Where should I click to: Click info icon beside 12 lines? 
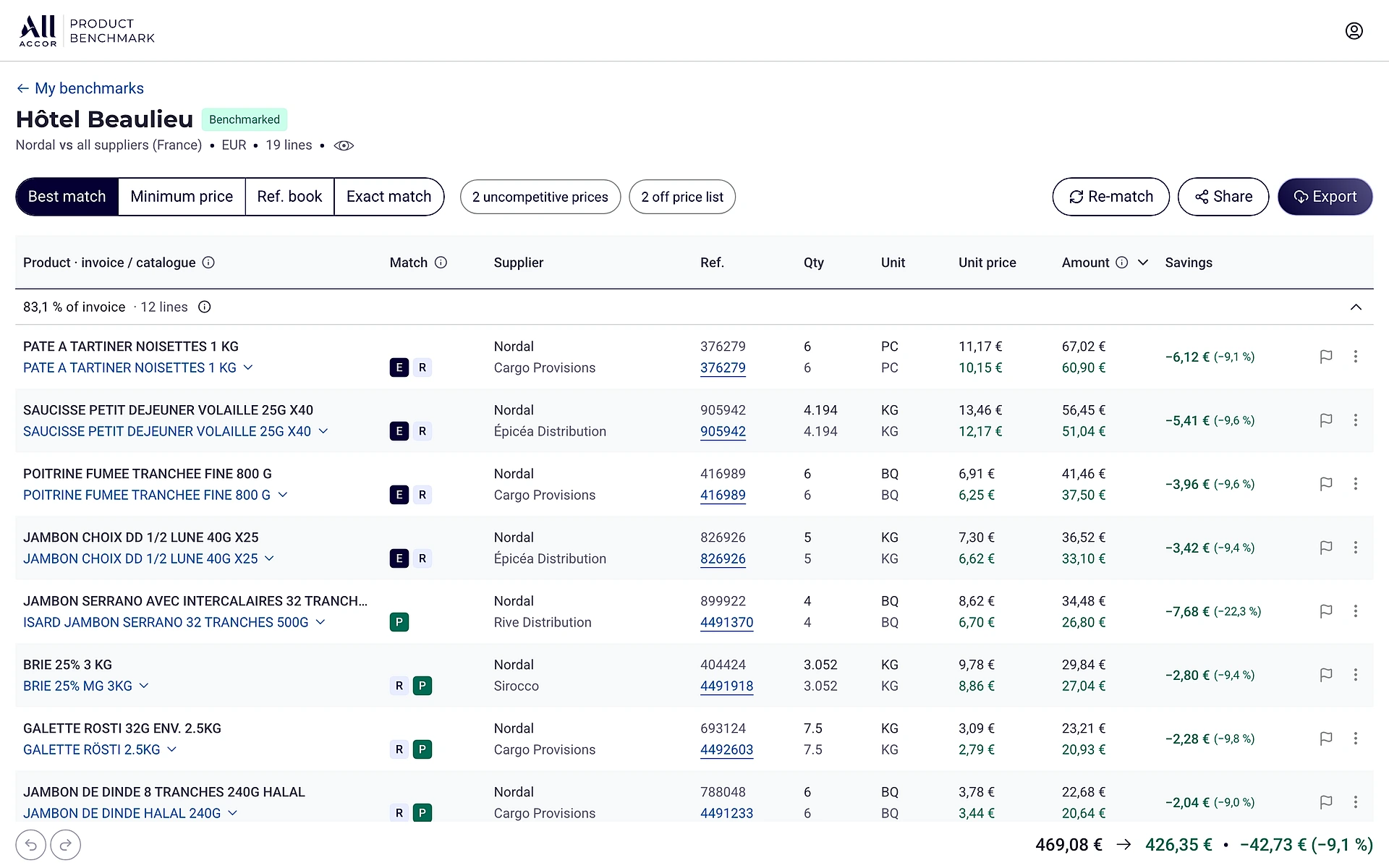(205, 307)
